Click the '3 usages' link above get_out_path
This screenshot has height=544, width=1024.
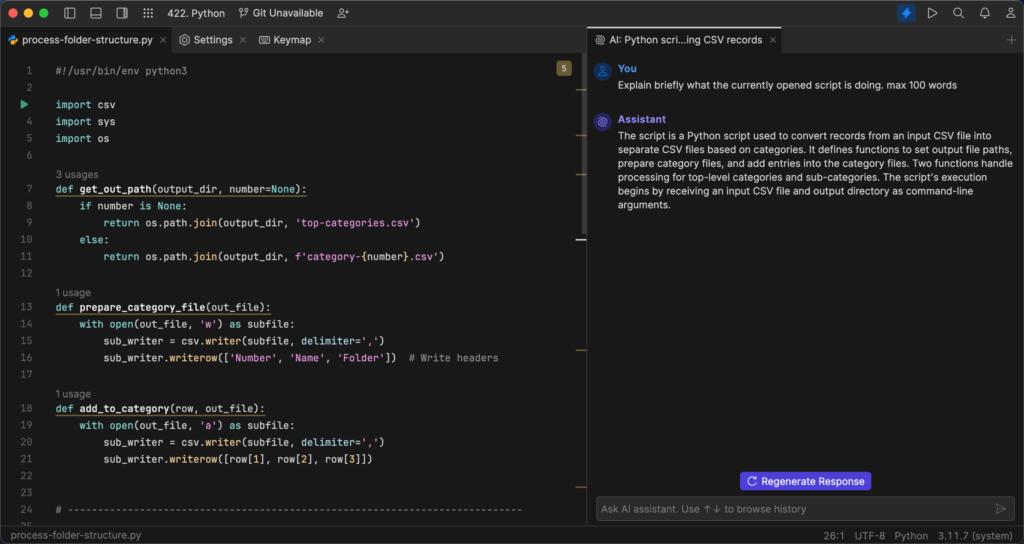click(78, 174)
